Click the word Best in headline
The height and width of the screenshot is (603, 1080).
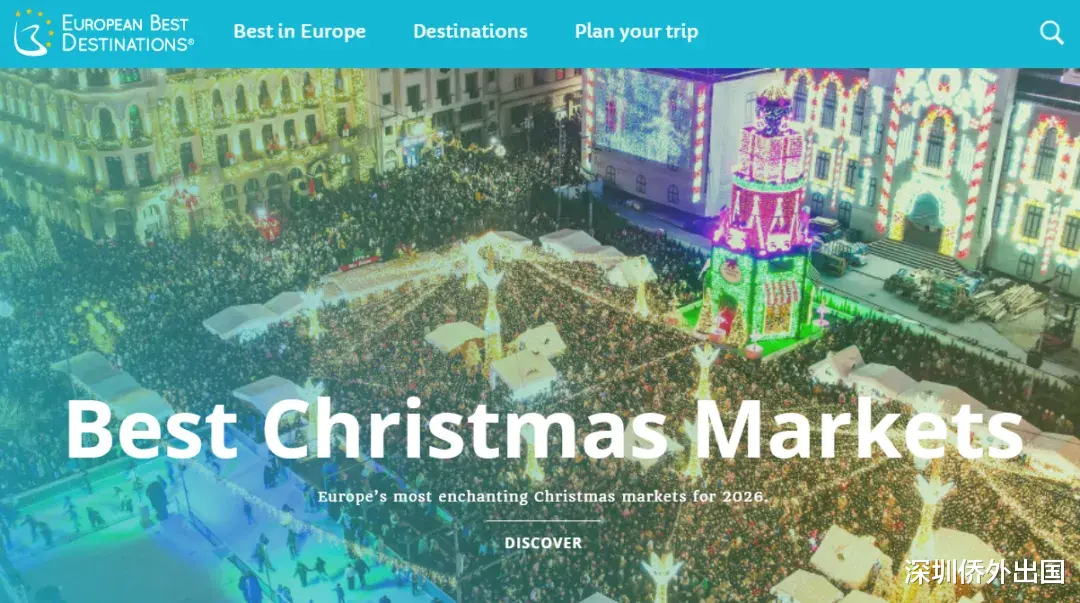tap(152, 429)
